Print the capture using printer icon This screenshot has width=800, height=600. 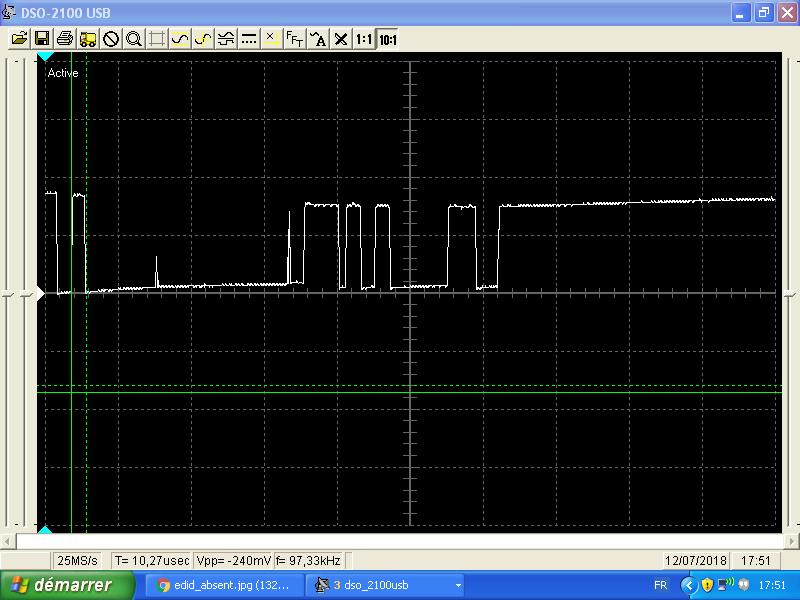(x=65, y=39)
